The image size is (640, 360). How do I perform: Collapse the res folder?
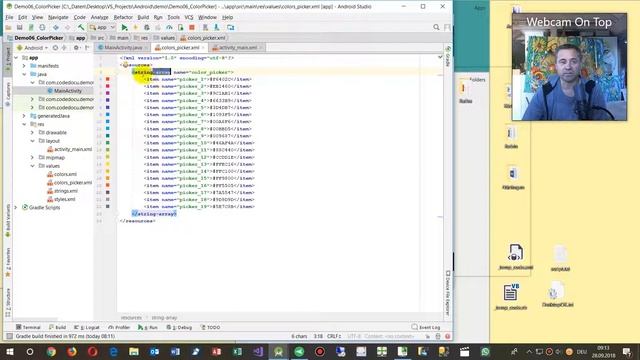point(24,124)
